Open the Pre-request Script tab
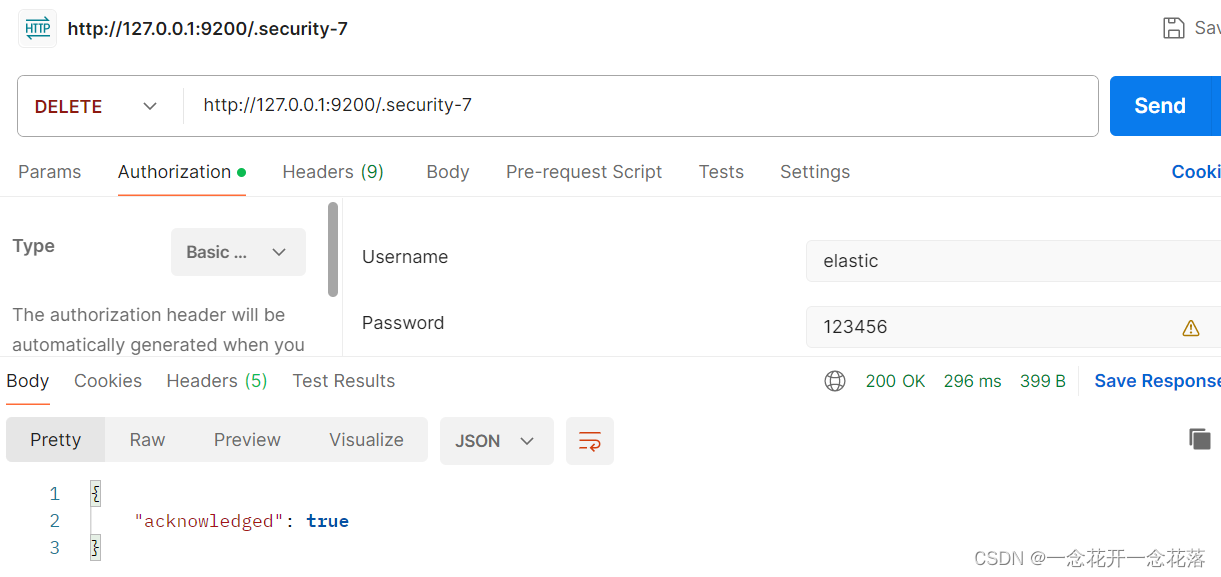This screenshot has width=1221, height=577. coord(584,172)
